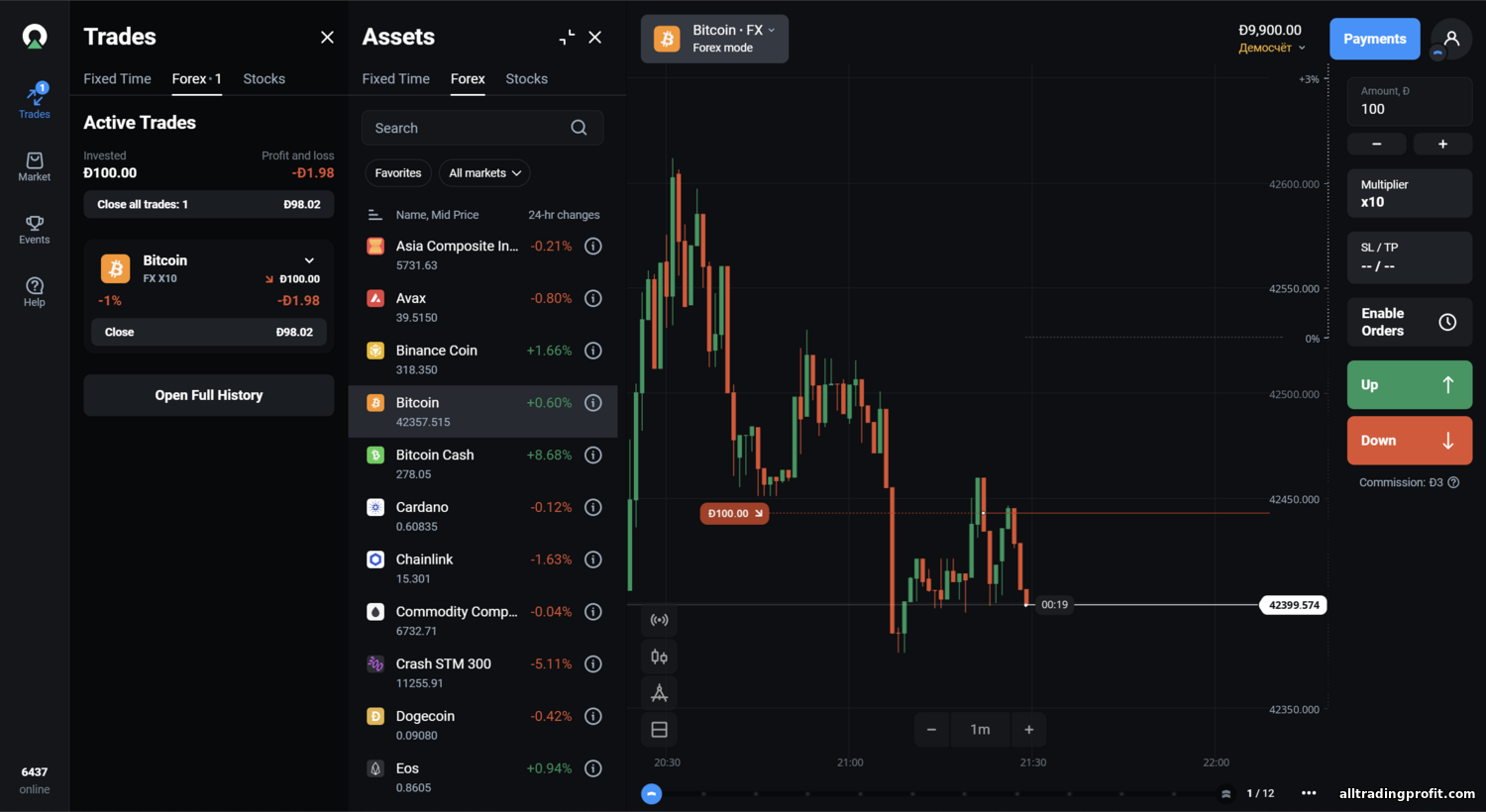Toggle the Favorites filter chip

398,173
